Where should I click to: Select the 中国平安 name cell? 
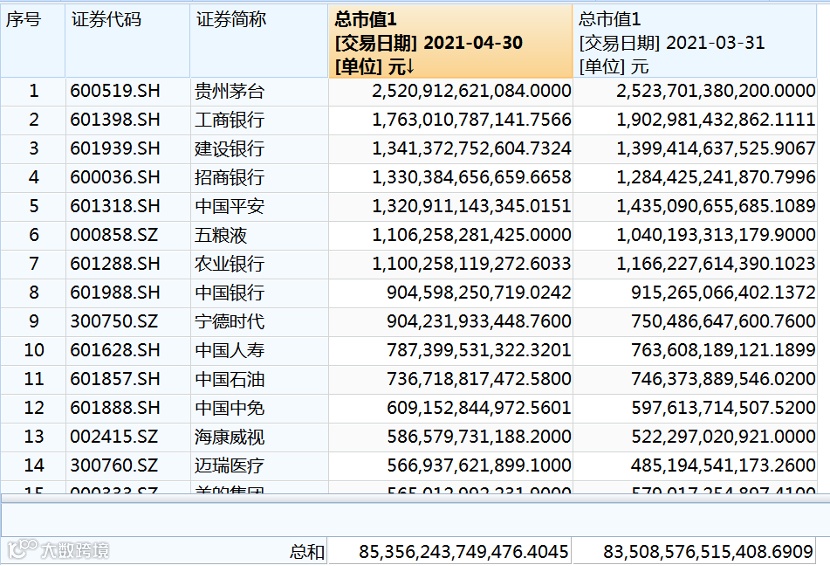tap(229, 206)
